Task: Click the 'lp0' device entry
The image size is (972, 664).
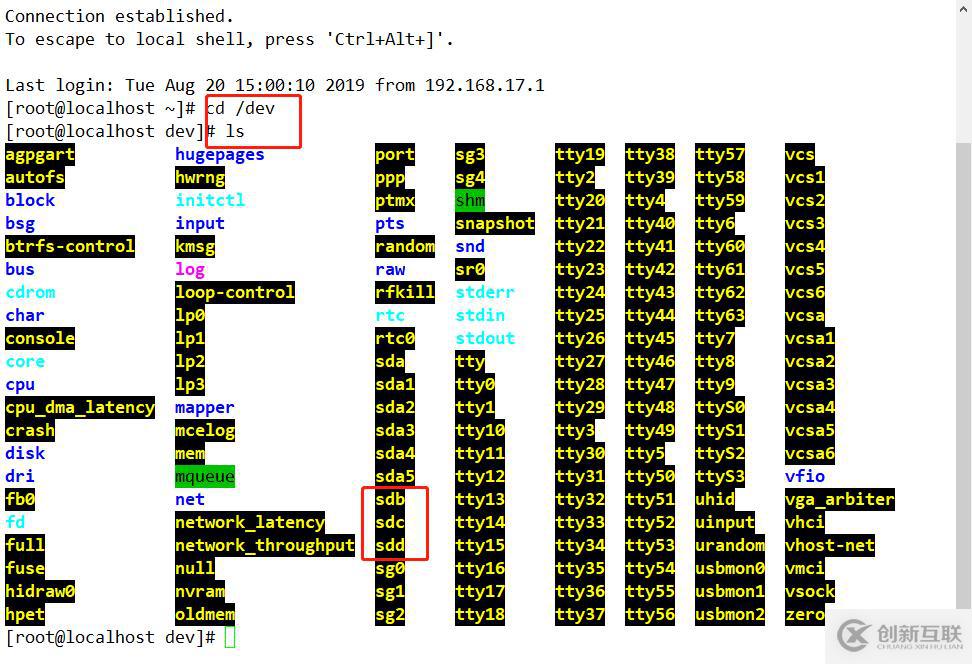Action: 190,316
